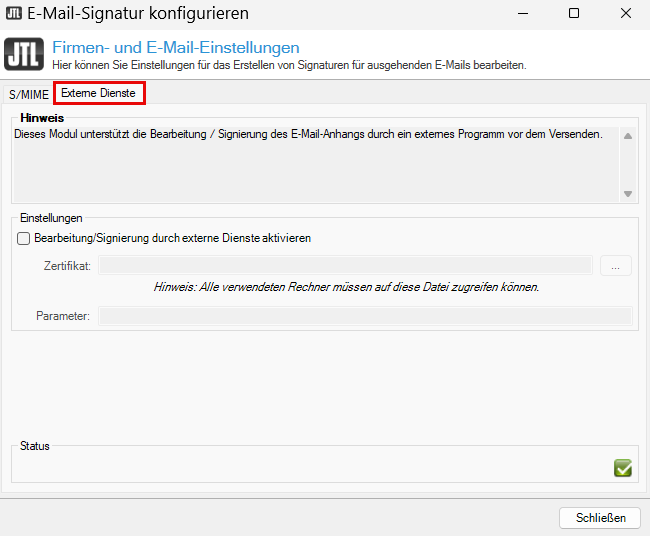Click the green checkmark status icon

(623, 468)
